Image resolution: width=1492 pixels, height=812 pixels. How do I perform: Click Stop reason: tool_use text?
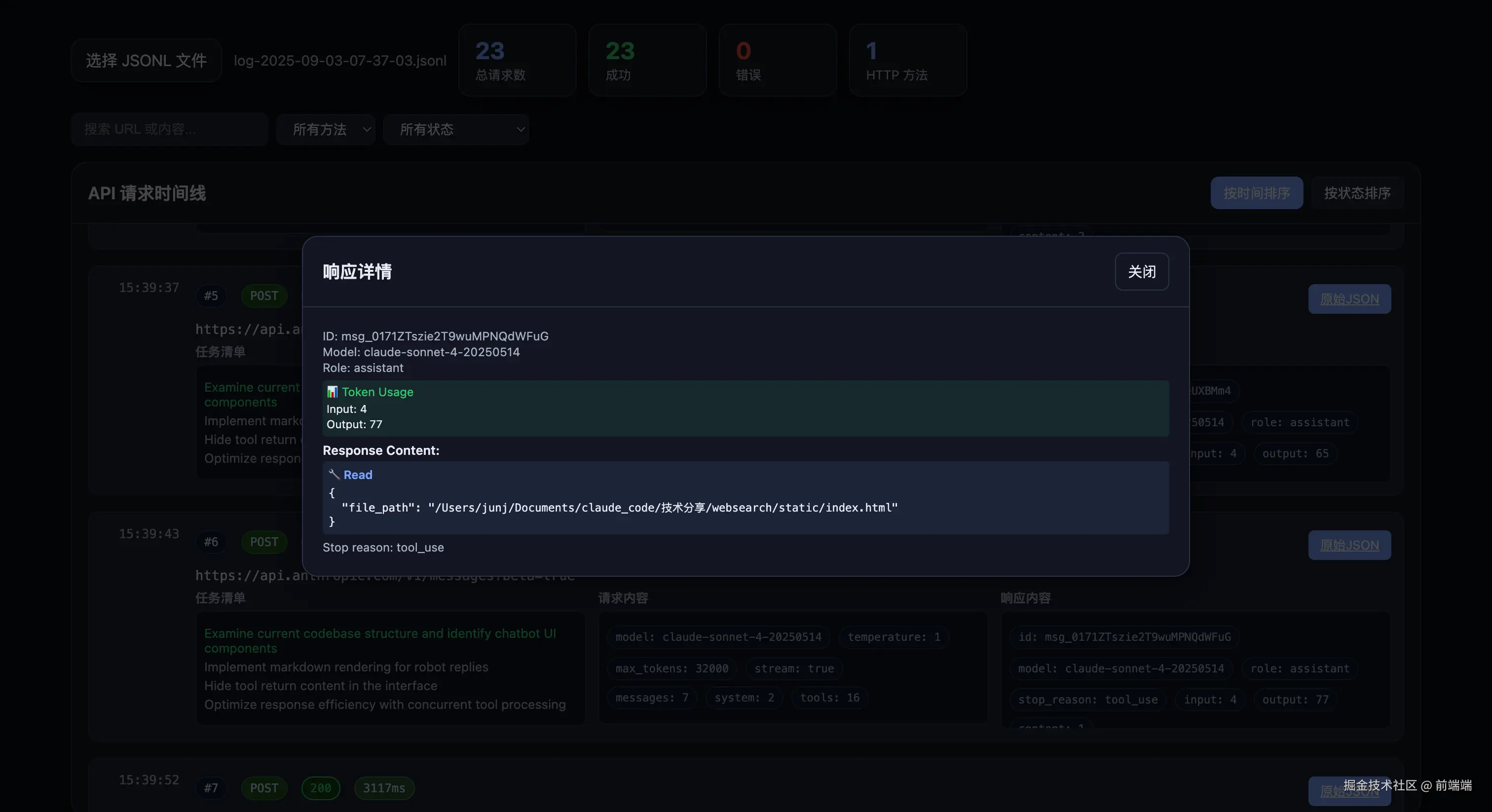pyautogui.click(x=383, y=547)
